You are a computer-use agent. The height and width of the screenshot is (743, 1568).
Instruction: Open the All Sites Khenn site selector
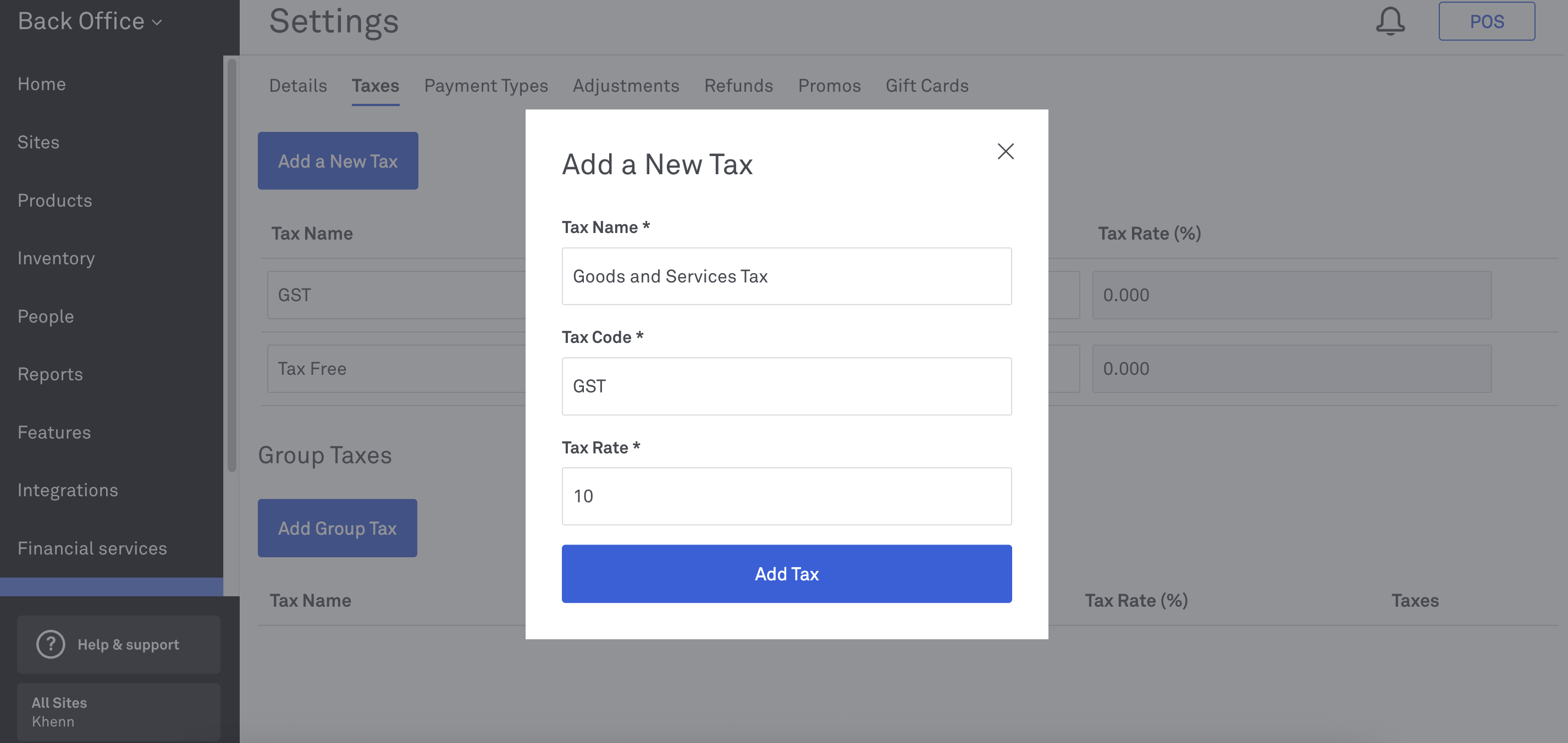pyautogui.click(x=119, y=711)
